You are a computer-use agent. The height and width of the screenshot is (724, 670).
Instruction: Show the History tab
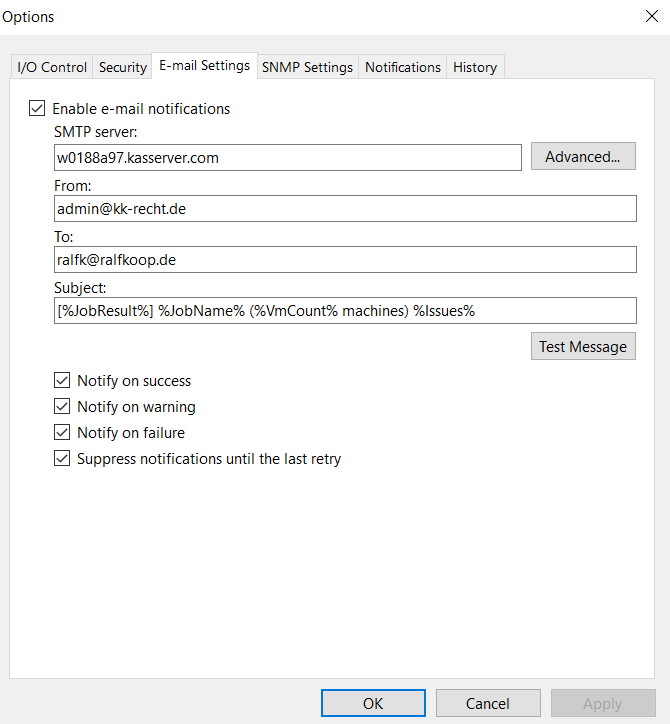pos(474,67)
